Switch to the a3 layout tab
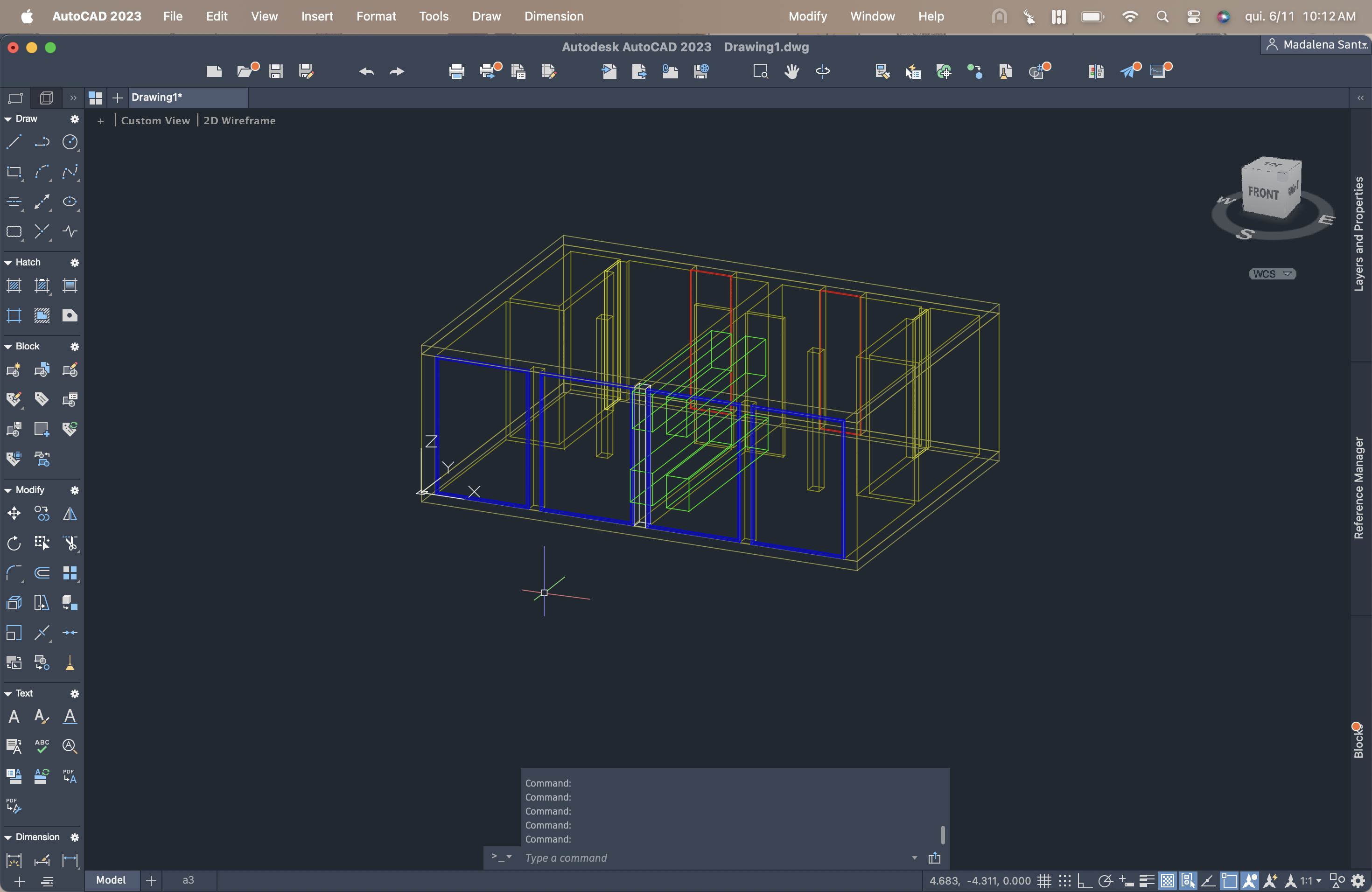 point(188,880)
